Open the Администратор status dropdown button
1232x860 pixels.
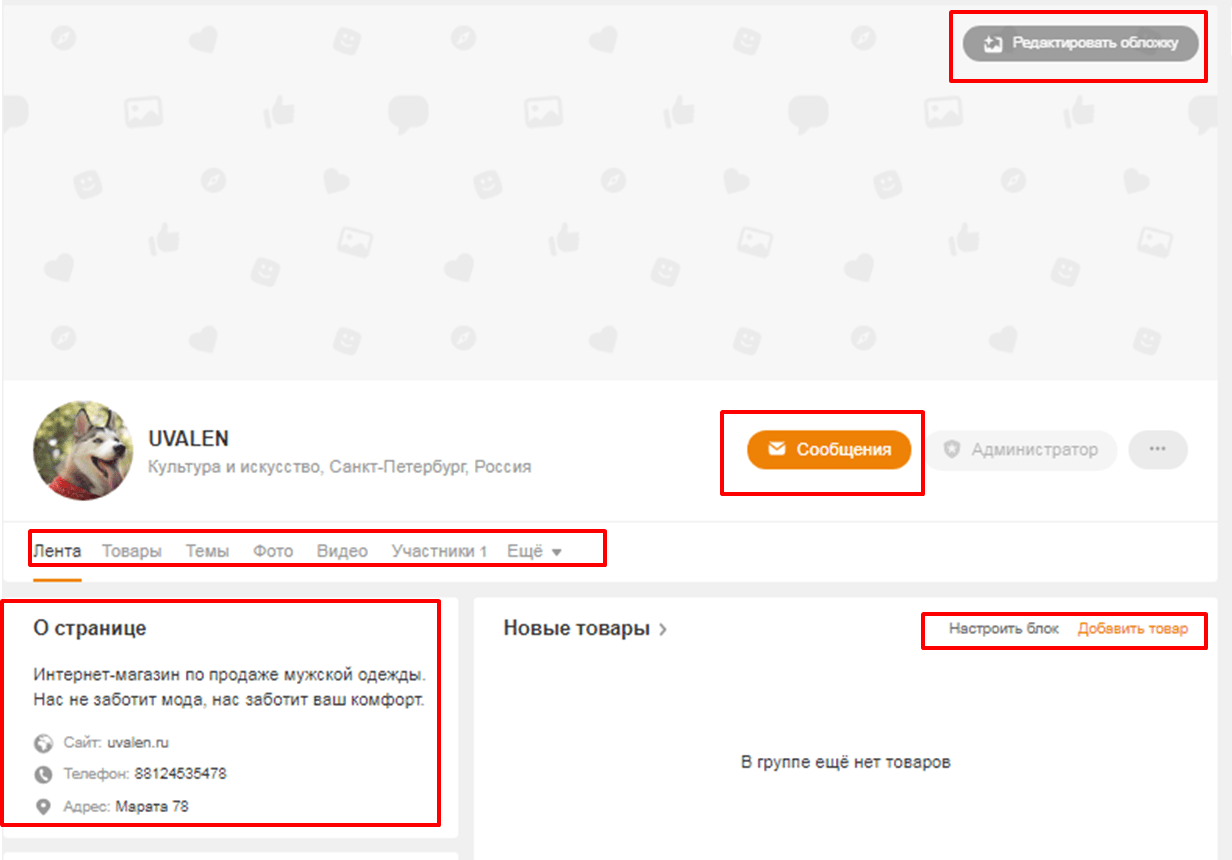(x=1019, y=450)
